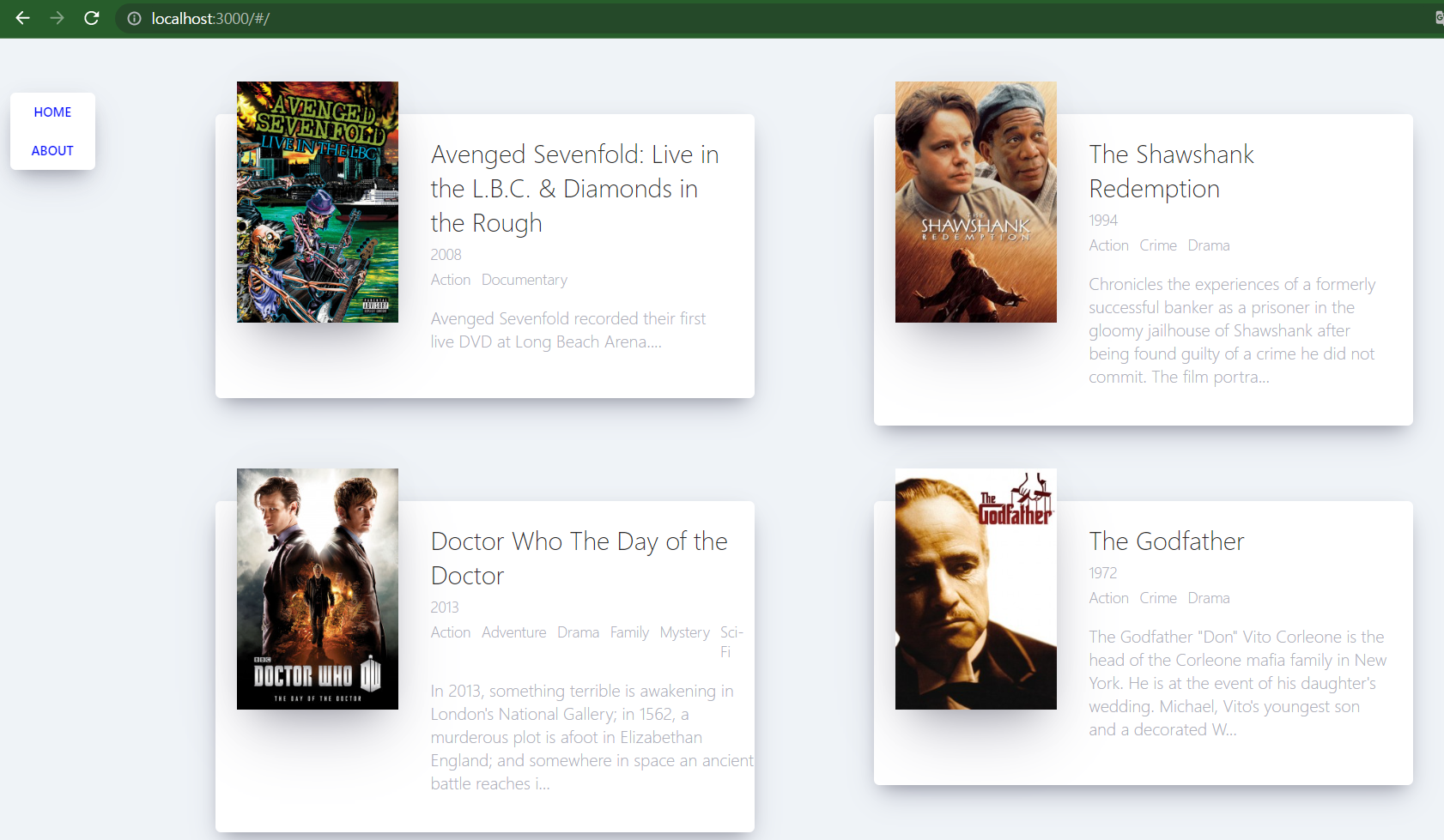Click the Documentary genre tag
The width and height of the screenshot is (1444, 840).
[x=525, y=280]
